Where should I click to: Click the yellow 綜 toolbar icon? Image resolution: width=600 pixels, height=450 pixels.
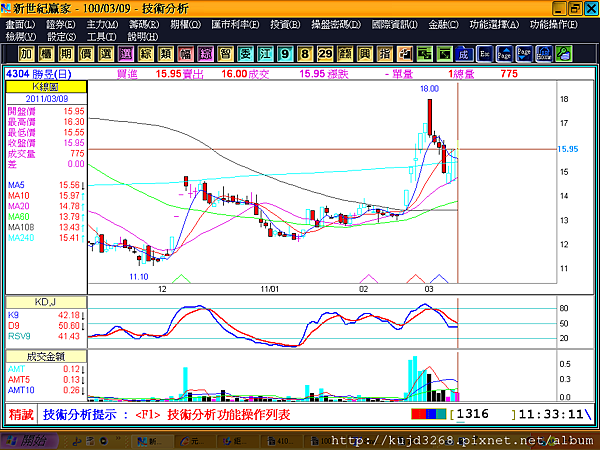(x=146, y=54)
